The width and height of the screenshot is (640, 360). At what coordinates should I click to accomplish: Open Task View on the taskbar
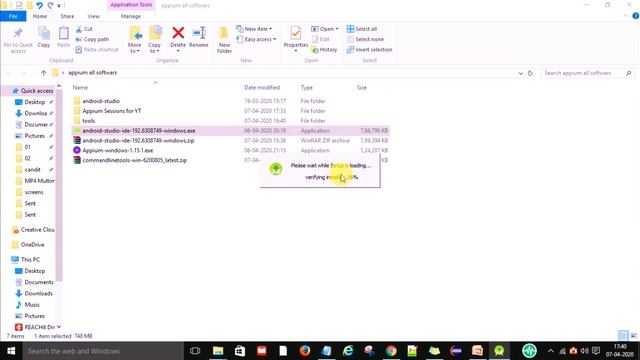tap(195, 351)
